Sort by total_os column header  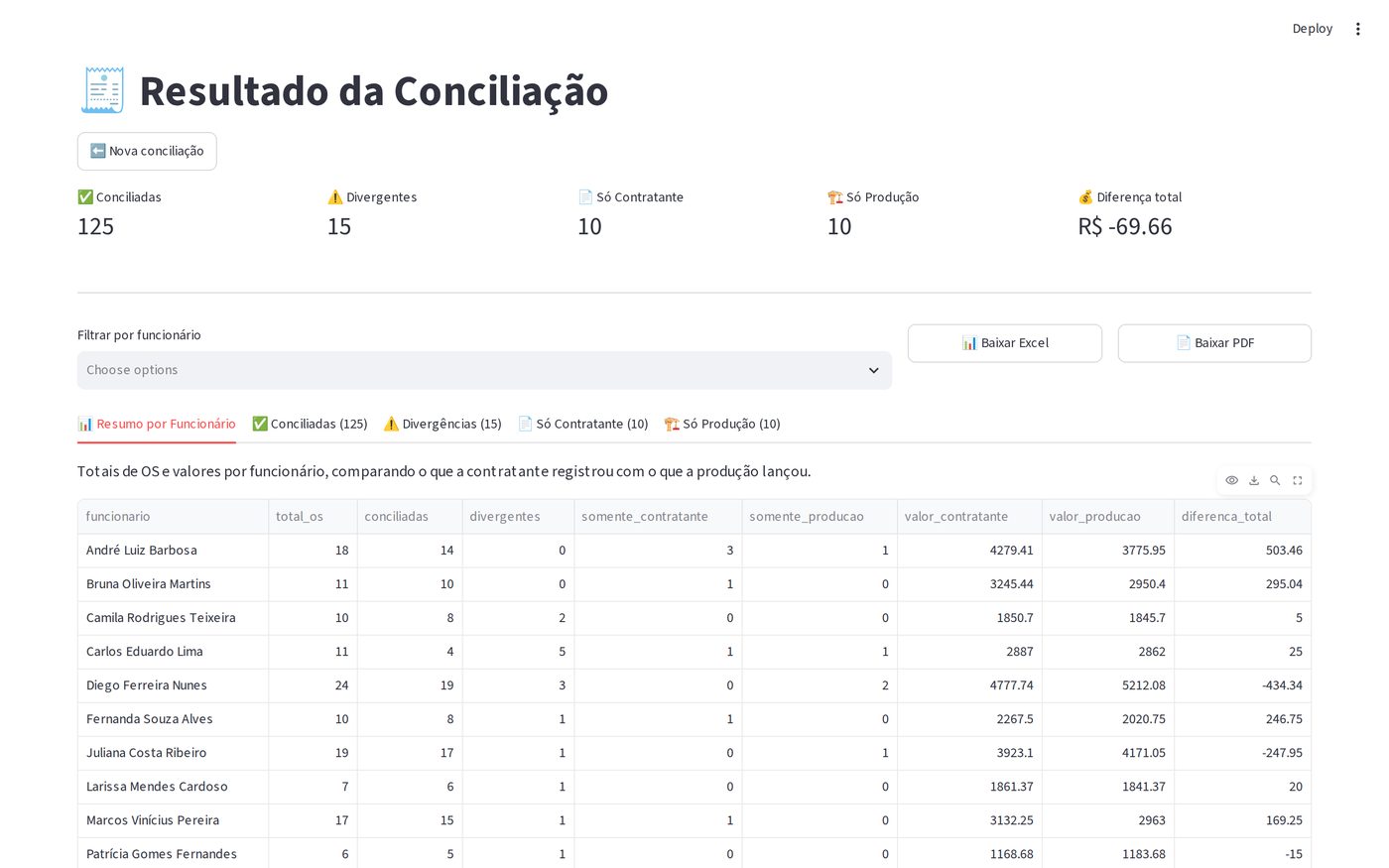point(313,517)
